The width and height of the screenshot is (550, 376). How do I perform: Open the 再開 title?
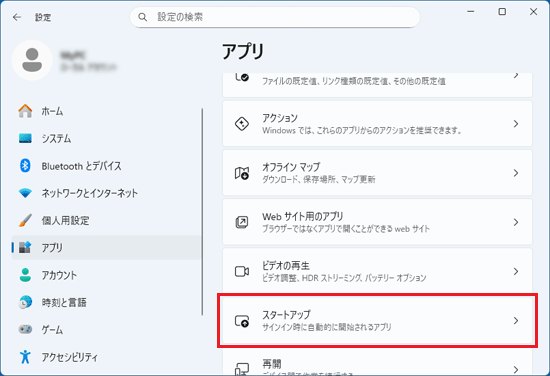pos(271,364)
